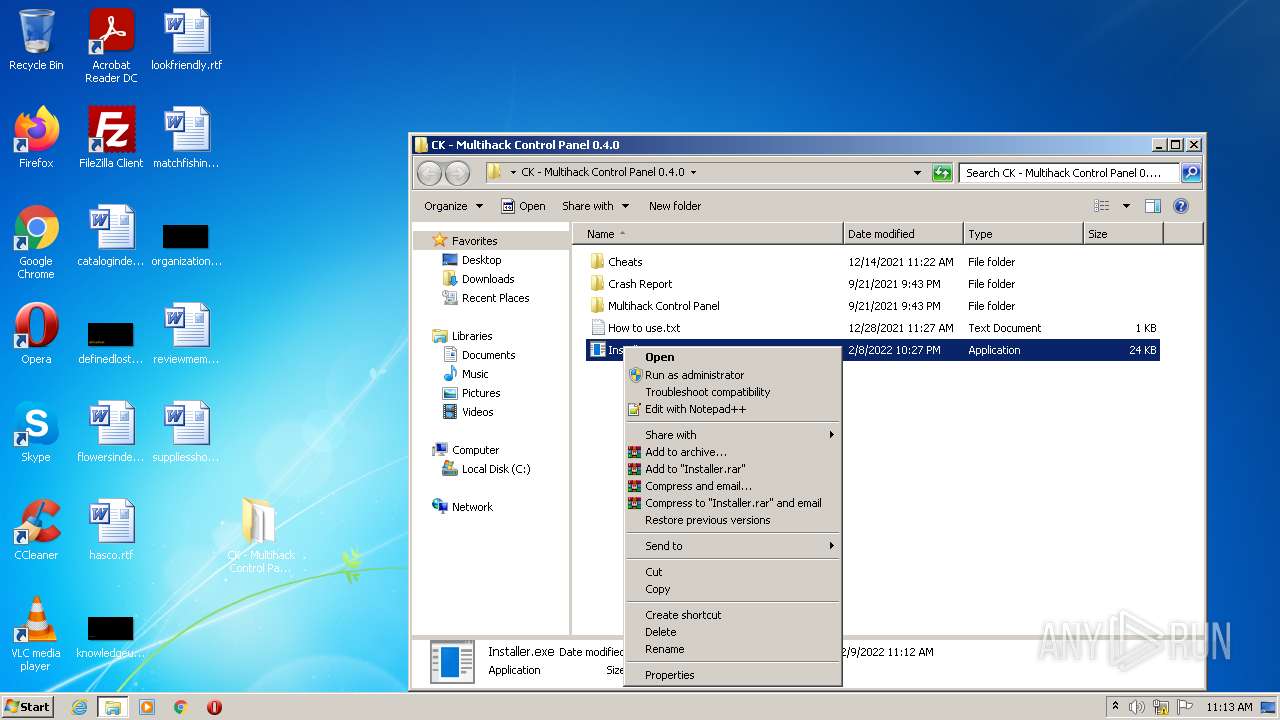Click Opera icon in taskbar
This screenshot has height=720, width=1280.
214,707
